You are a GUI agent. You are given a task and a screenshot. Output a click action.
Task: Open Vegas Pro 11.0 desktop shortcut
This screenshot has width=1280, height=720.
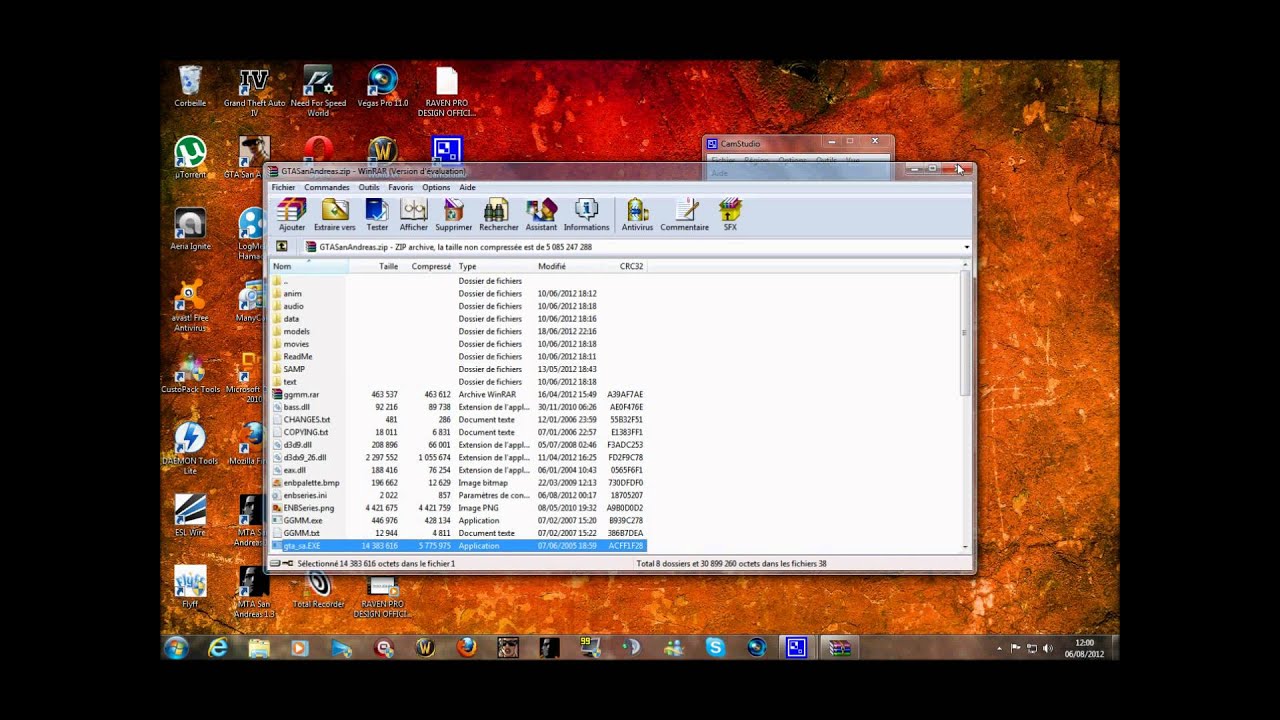point(382,87)
